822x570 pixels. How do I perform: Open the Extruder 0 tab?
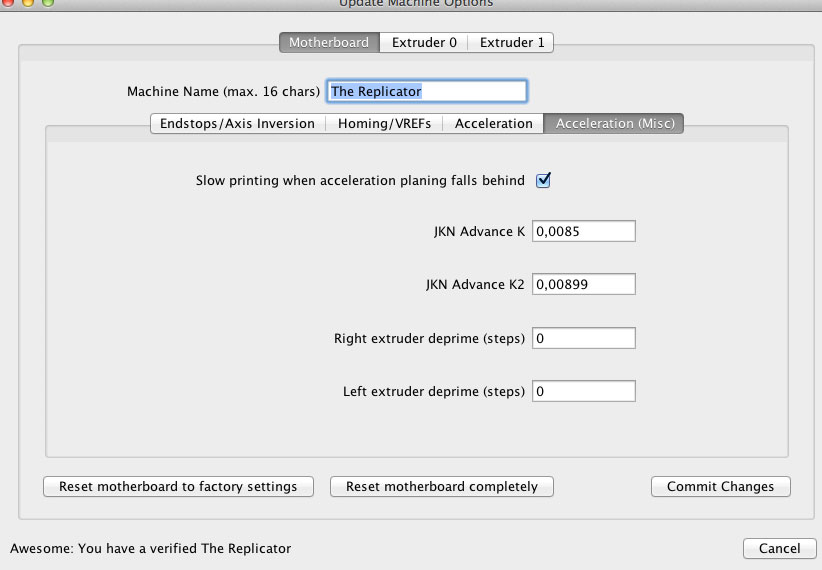click(424, 42)
